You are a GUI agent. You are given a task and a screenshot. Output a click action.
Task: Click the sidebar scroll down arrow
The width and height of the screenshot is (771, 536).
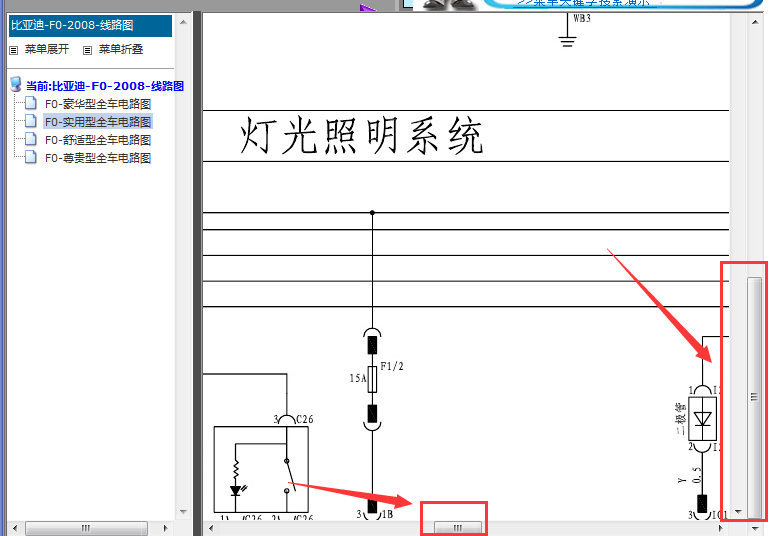pos(183,511)
